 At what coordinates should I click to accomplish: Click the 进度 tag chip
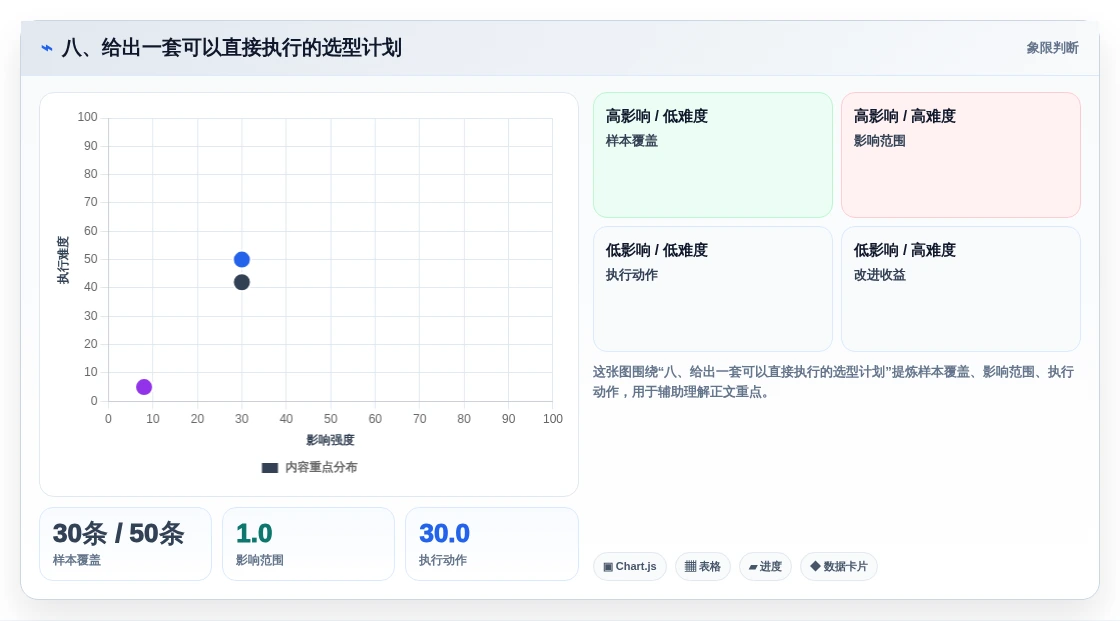click(765, 567)
